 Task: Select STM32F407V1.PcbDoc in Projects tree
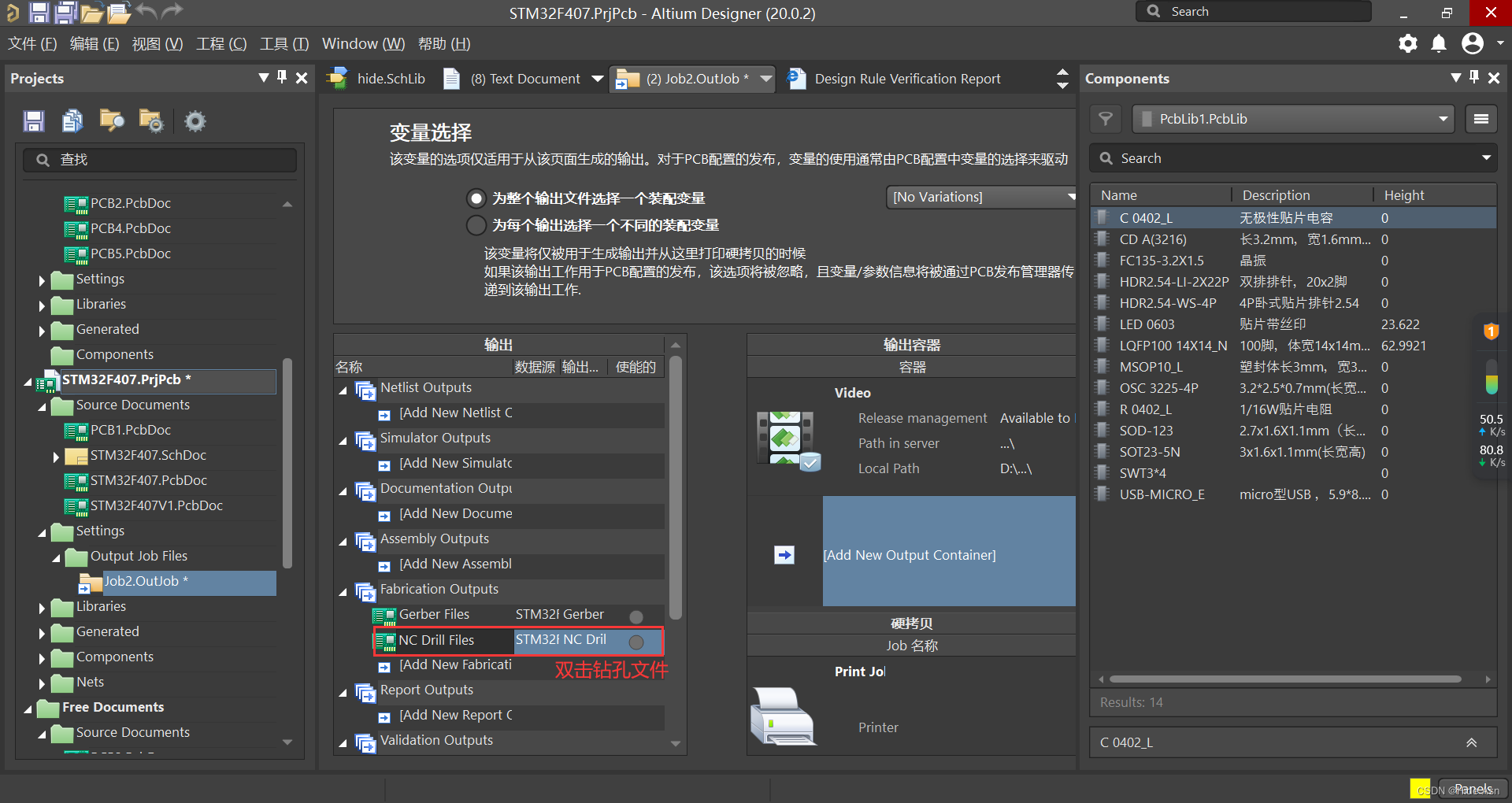pyautogui.click(x=157, y=505)
